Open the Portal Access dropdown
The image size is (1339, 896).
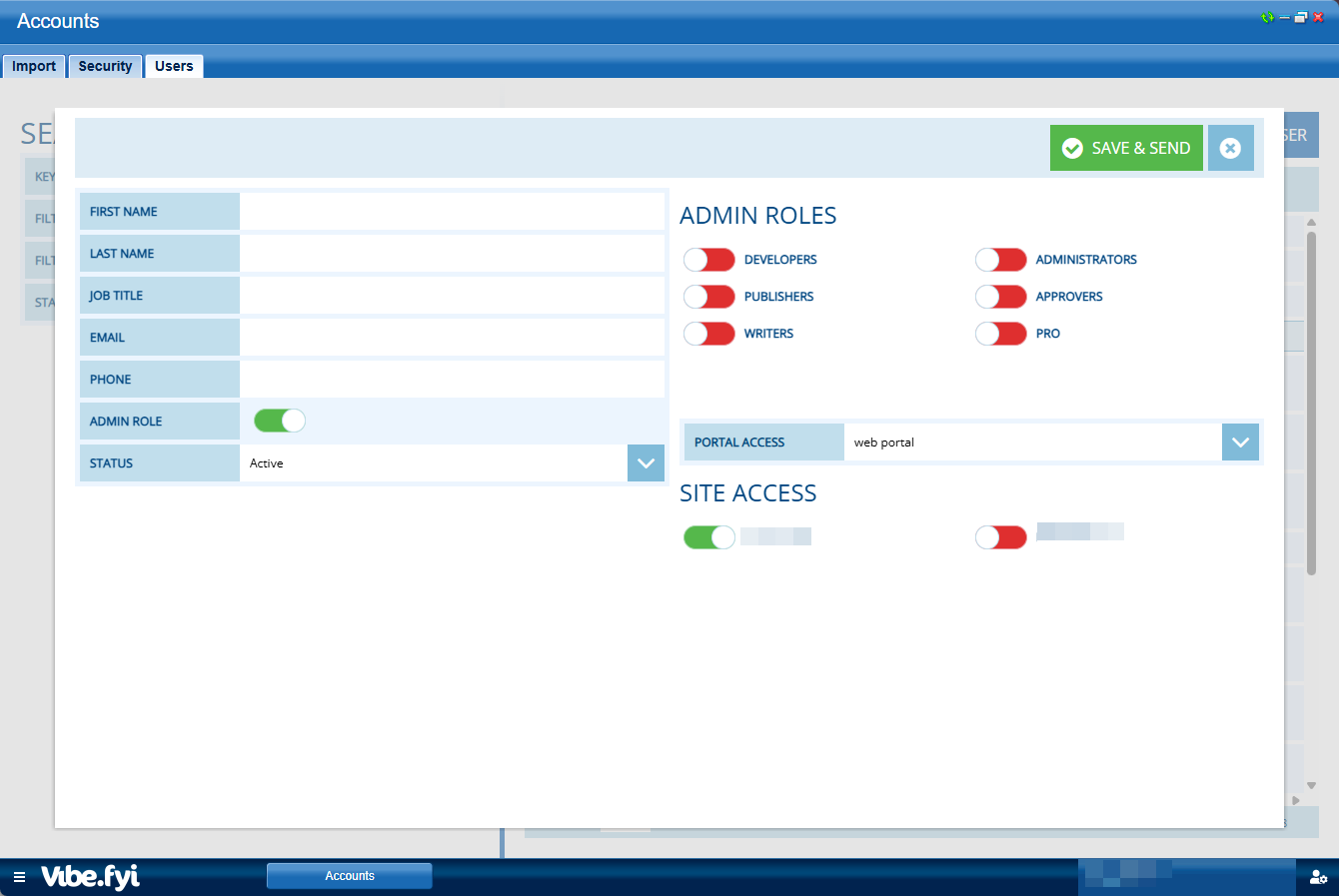(1240, 443)
